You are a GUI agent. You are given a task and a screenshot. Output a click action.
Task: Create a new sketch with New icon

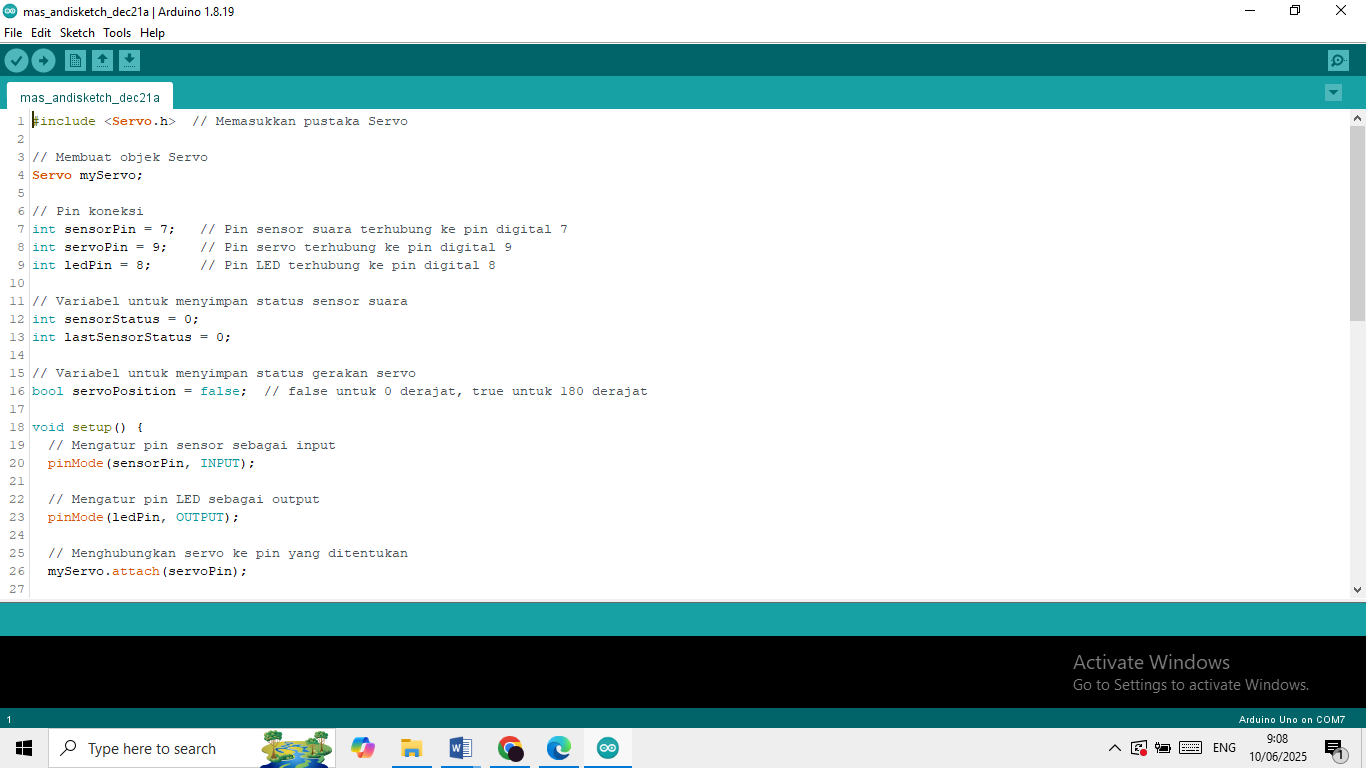(x=75, y=61)
